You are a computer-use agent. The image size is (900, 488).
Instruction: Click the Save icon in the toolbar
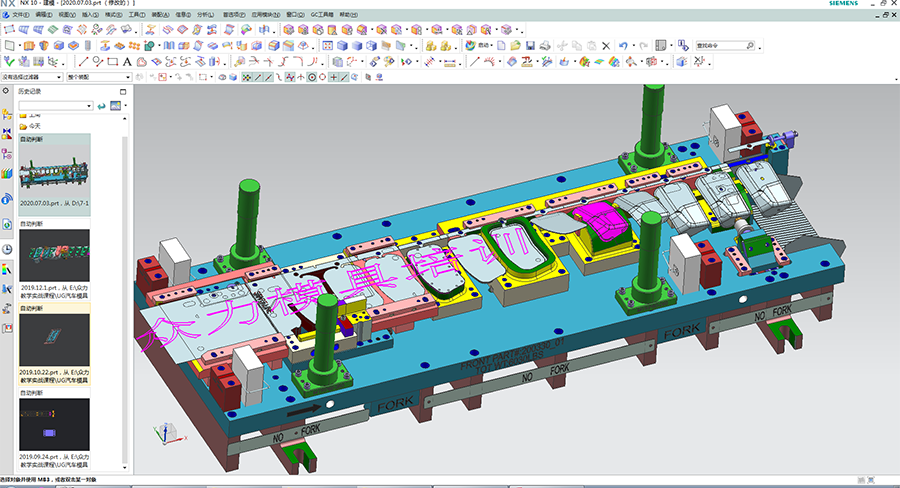[x=530, y=46]
